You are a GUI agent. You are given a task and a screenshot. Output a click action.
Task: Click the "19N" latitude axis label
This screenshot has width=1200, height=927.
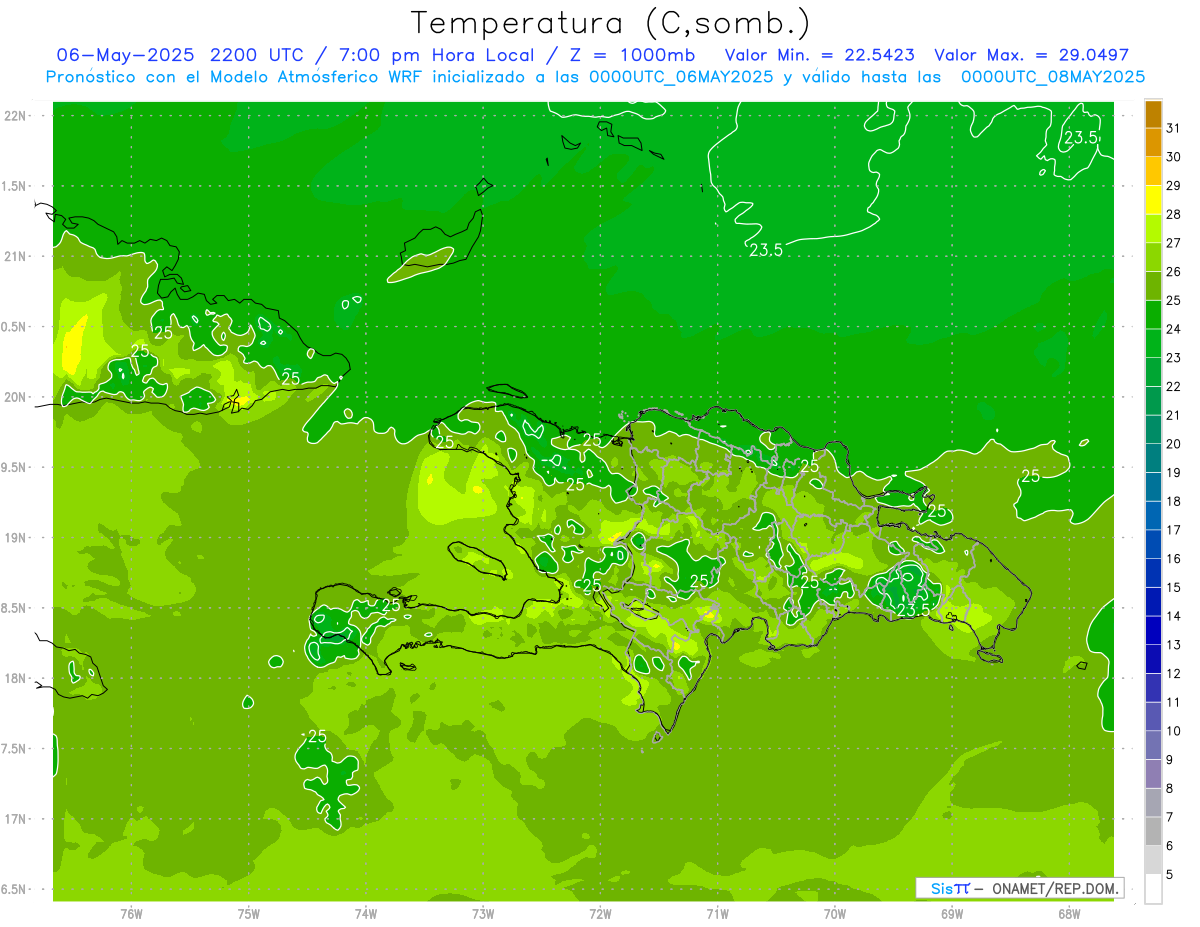(16, 538)
